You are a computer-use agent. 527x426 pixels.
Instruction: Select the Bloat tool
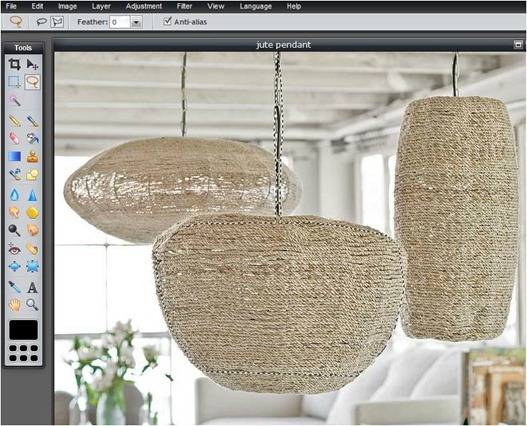click(x=14, y=266)
